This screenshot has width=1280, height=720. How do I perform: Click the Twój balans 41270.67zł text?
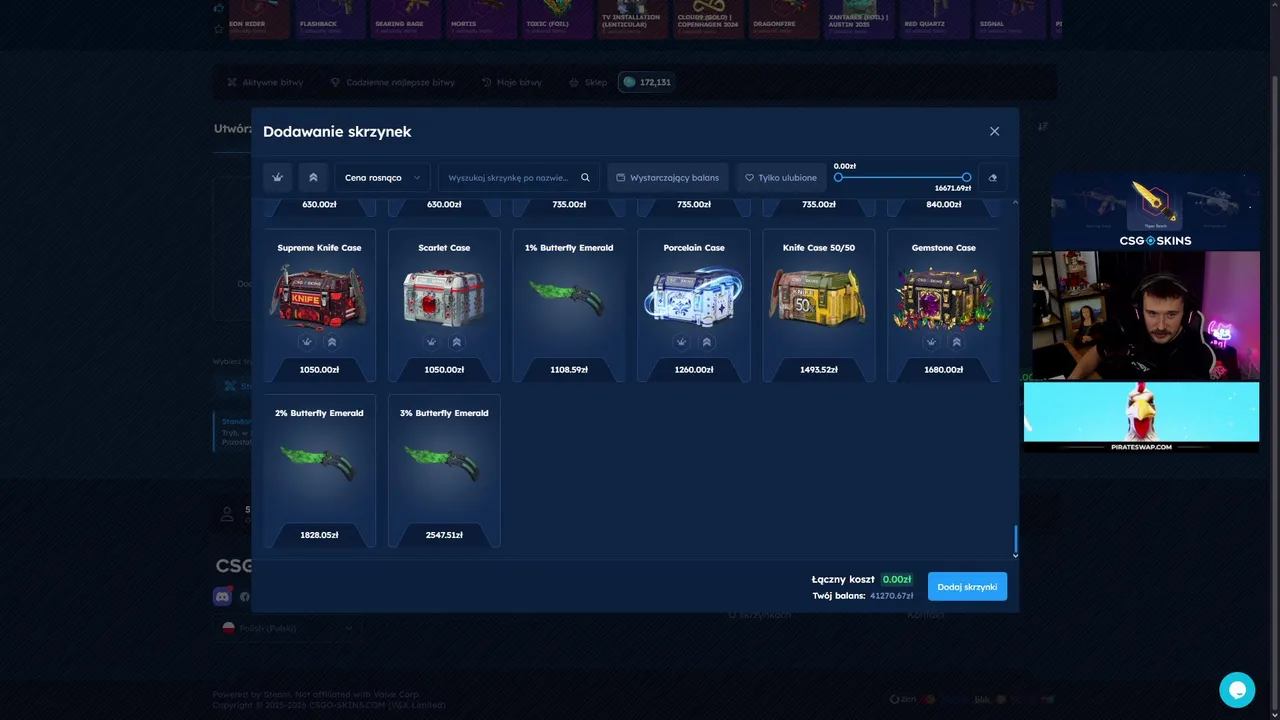(863, 596)
